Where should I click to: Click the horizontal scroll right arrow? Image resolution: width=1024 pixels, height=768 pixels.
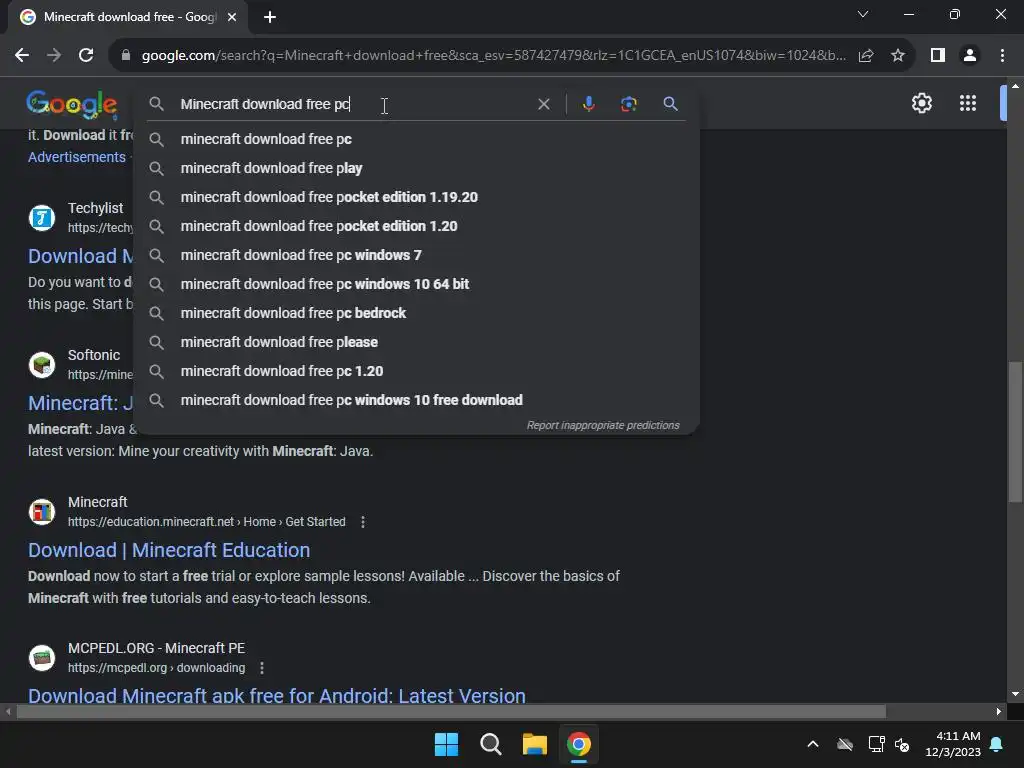pyautogui.click(x=999, y=711)
